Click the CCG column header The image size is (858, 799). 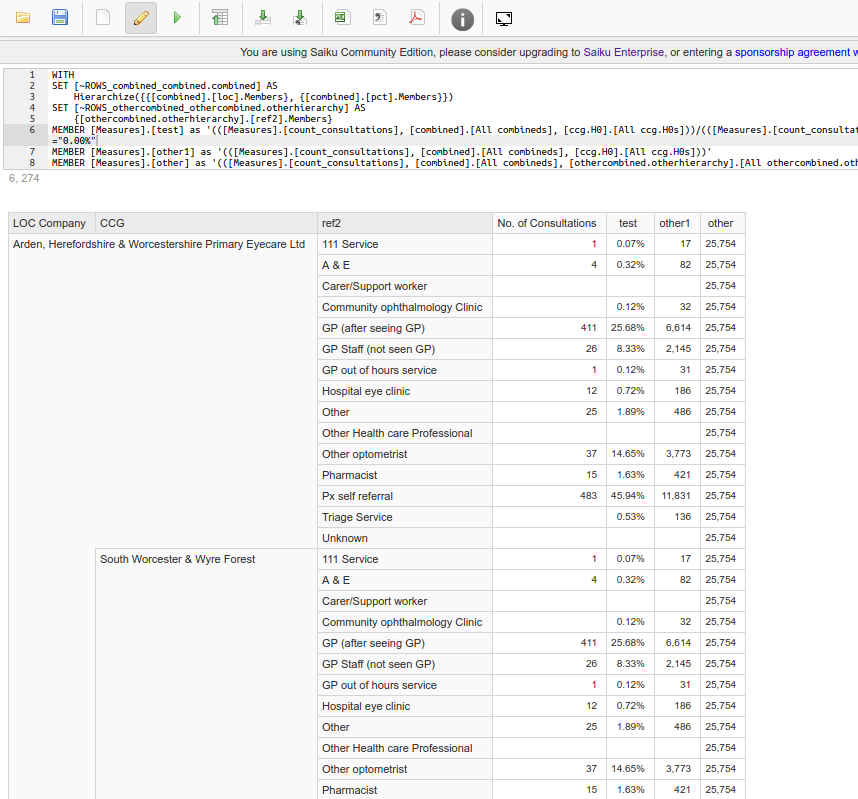pyautogui.click(x=206, y=223)
